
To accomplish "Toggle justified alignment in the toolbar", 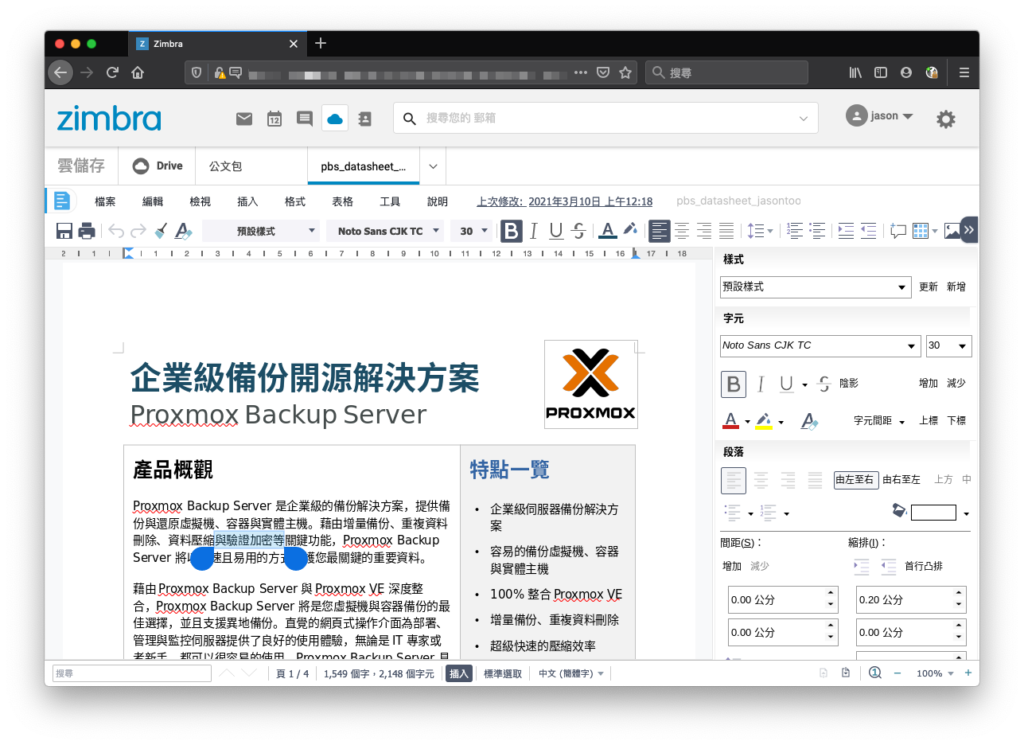I will pyautogui.click(x=726, y=230).
